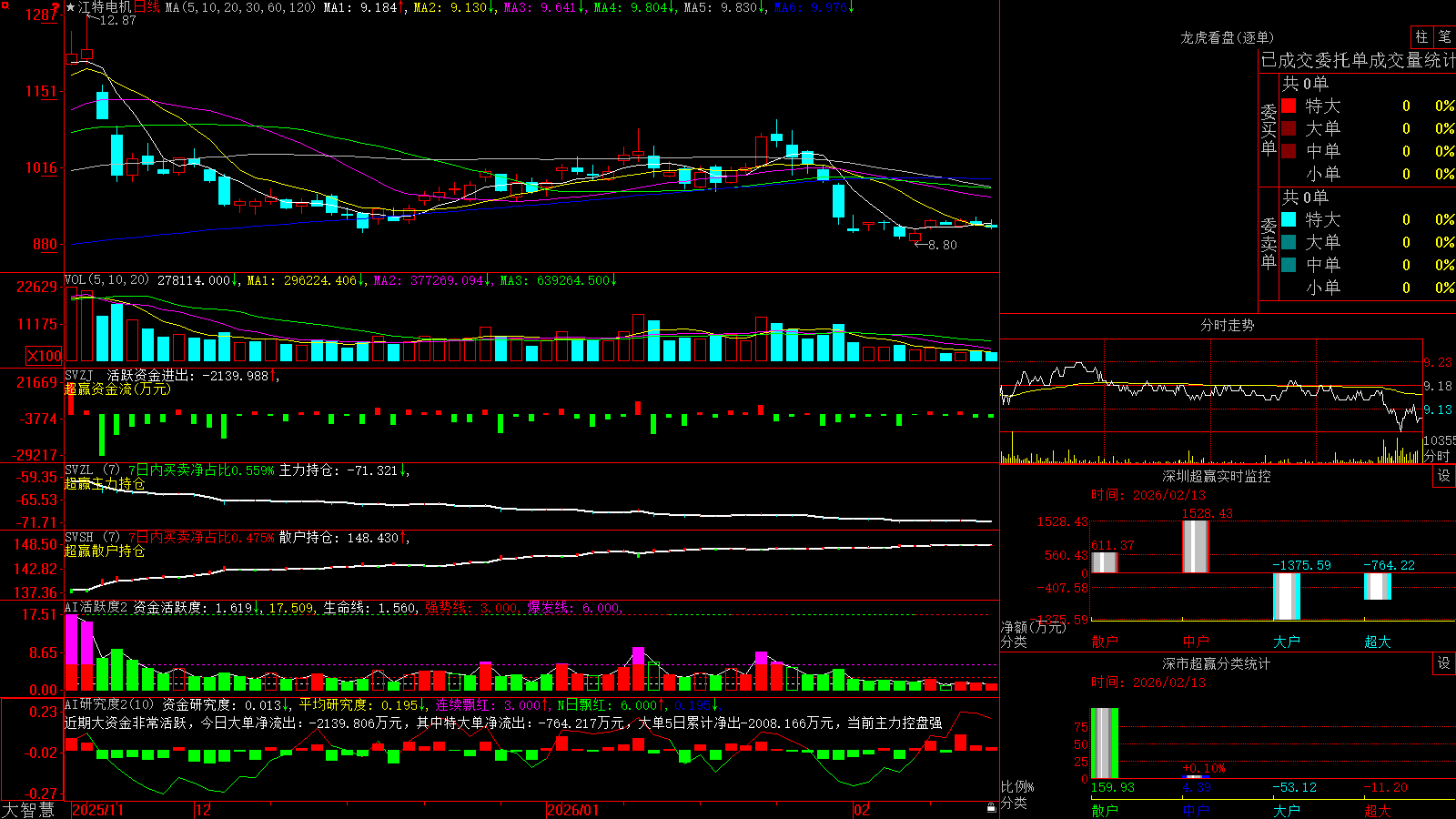
Task: Click the dark red 大单 buy-order swatch
Action: 1289,128
